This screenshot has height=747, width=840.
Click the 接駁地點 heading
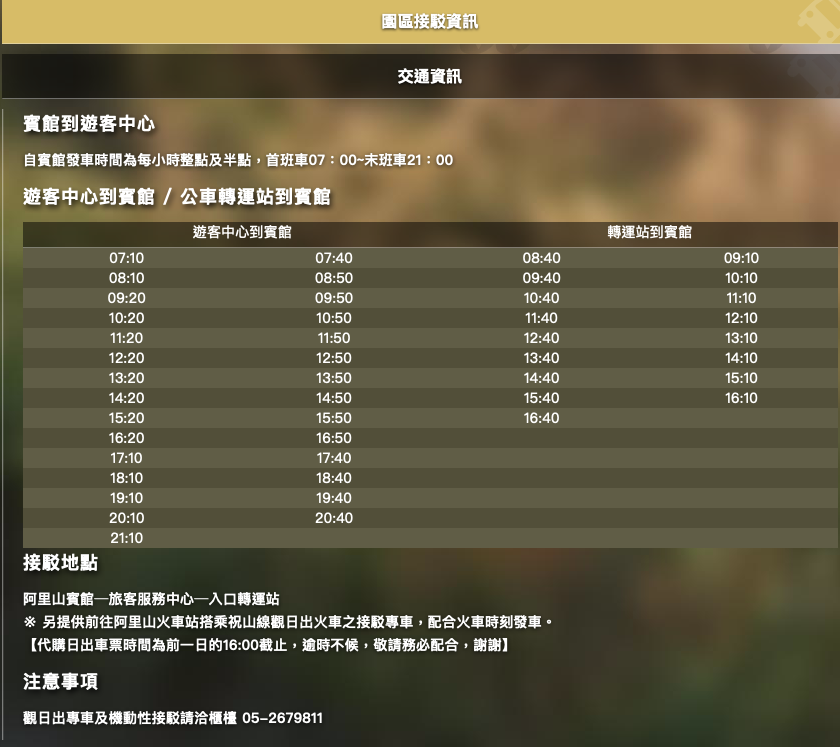coord(61,563)
